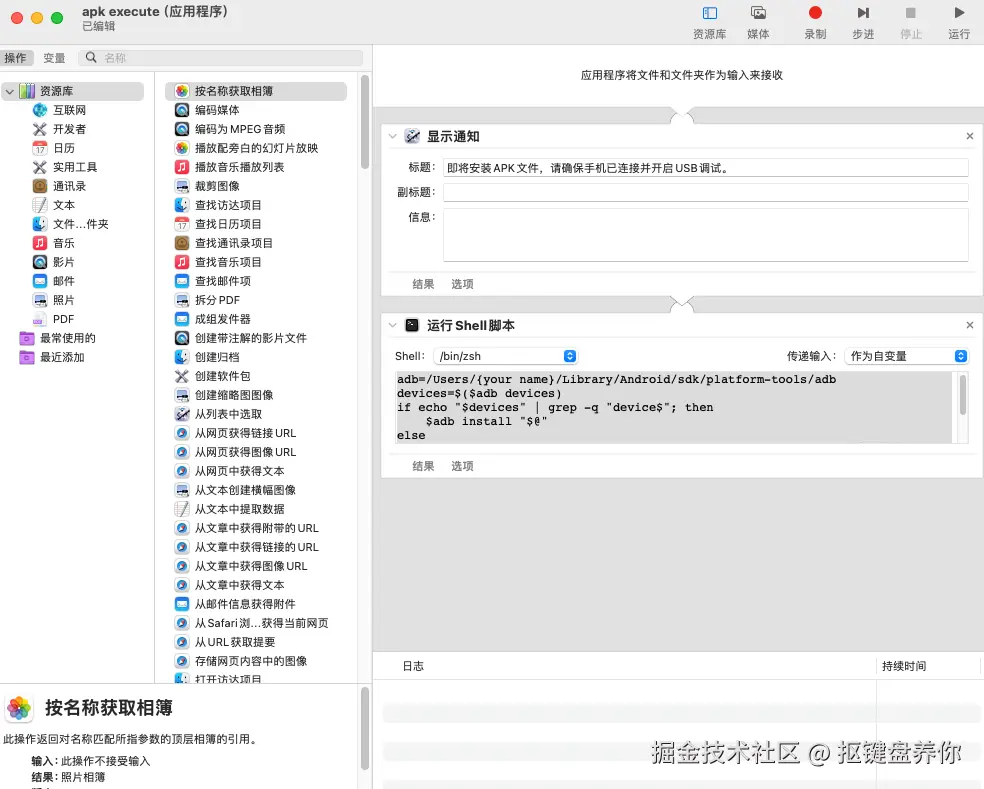The height and width of the screenshot is (789, 984).
Task: Toggle the 资源库 library panel in toolbar
Action: click(x=709, y=22)
